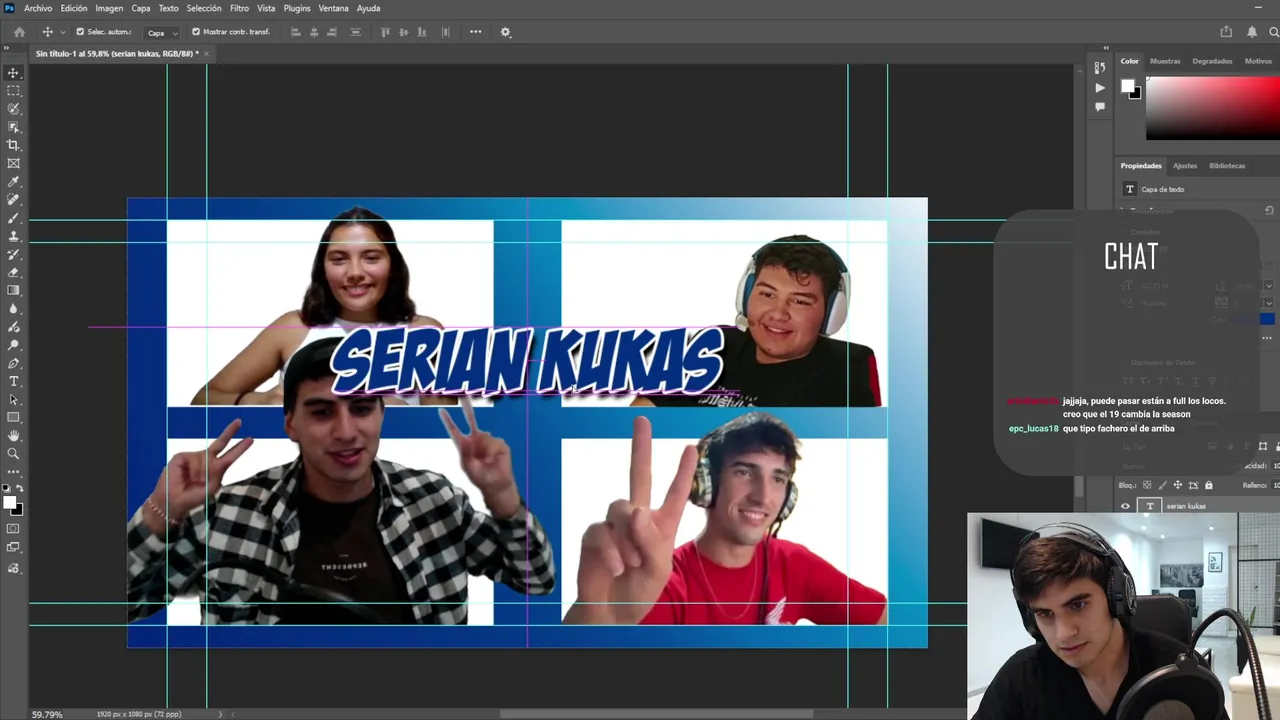Open the Actions panel play icon

pos(1100,88)
